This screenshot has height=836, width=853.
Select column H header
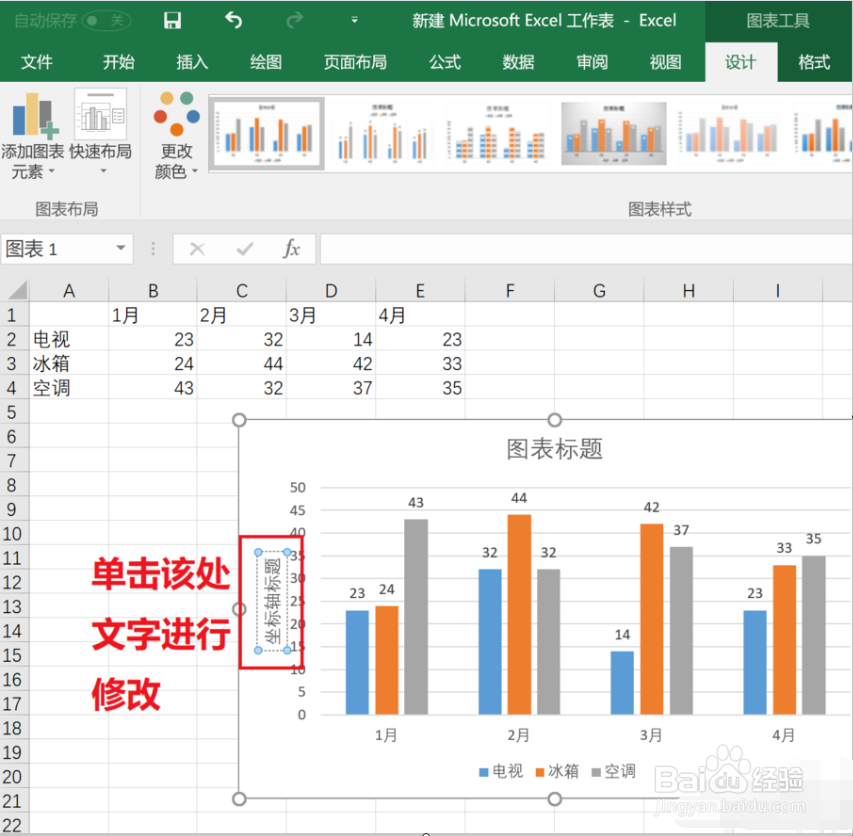(689, 290)
